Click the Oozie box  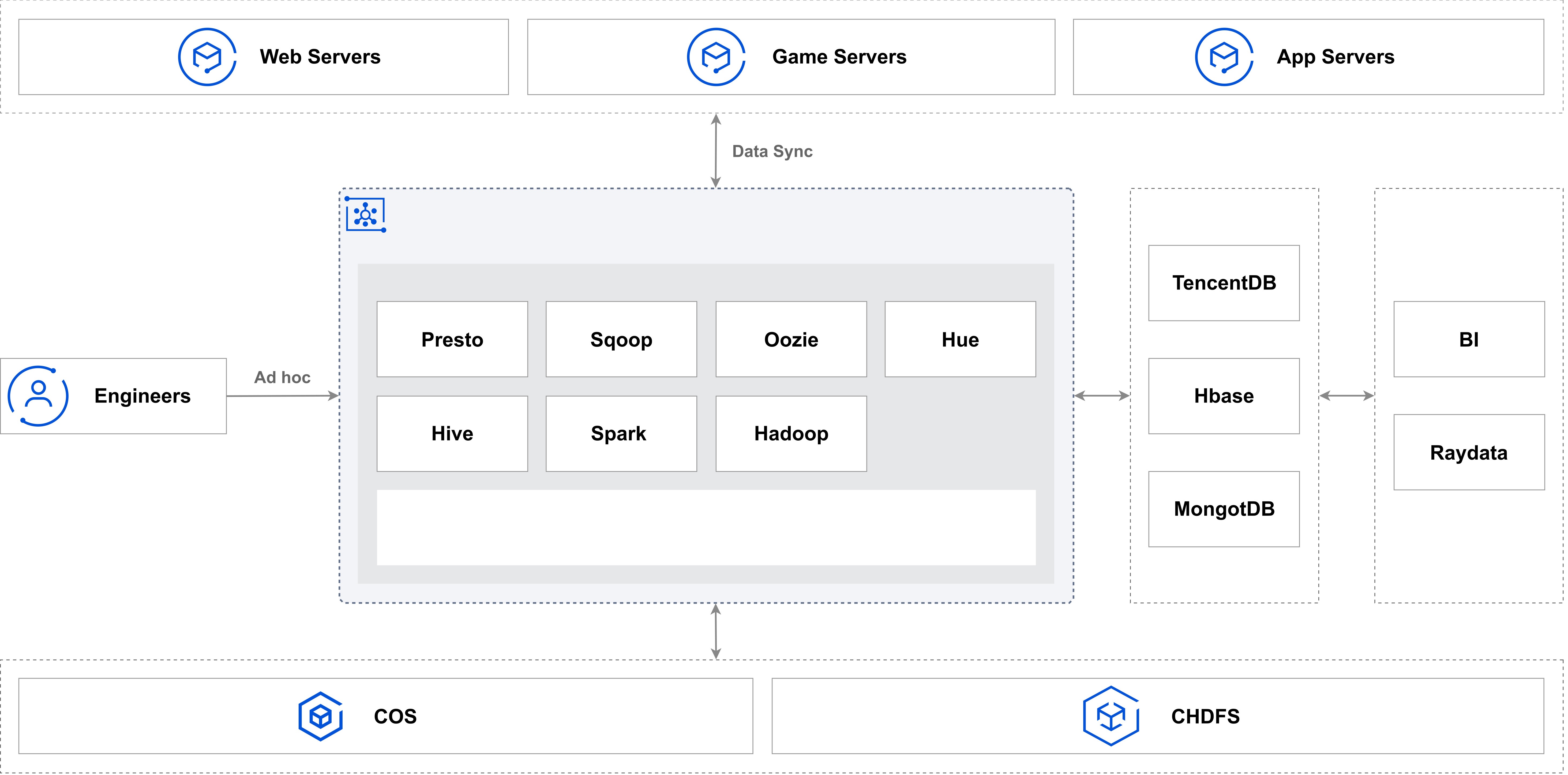(791, 339)
